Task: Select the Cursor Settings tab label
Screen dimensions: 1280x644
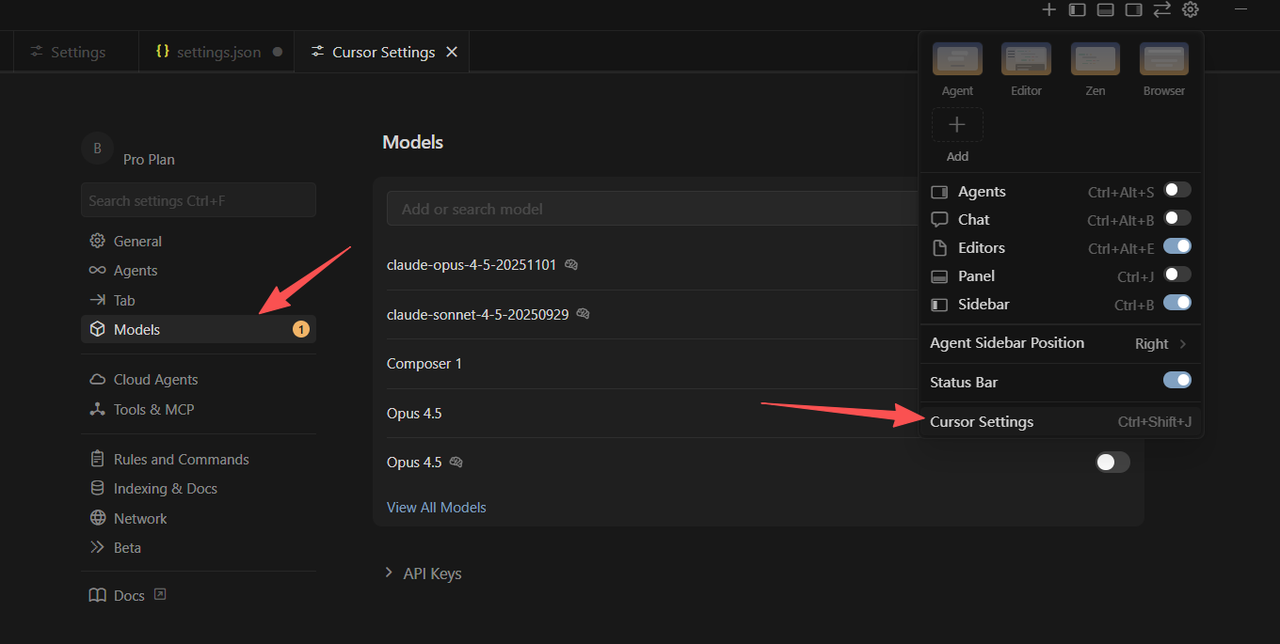Action: (x=383, y=52)
